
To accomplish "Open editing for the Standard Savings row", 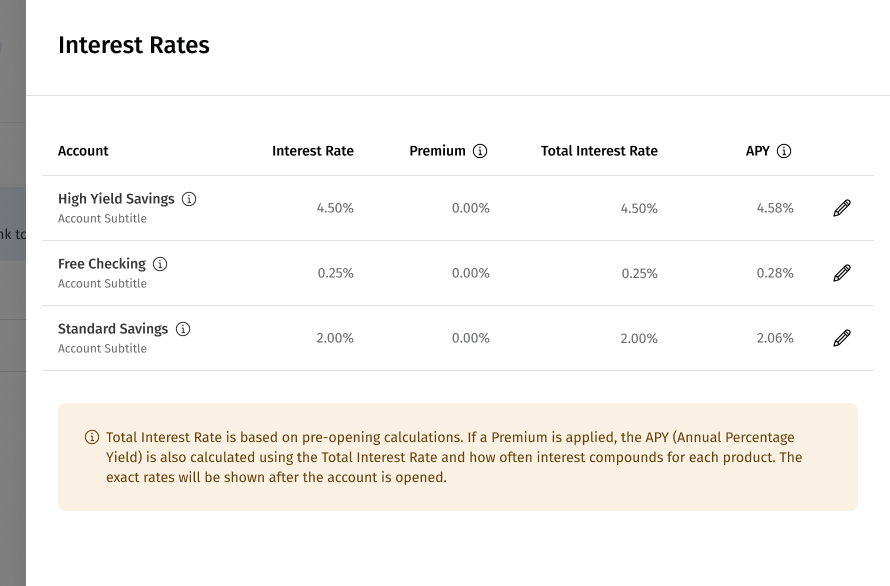I will 842,338.
